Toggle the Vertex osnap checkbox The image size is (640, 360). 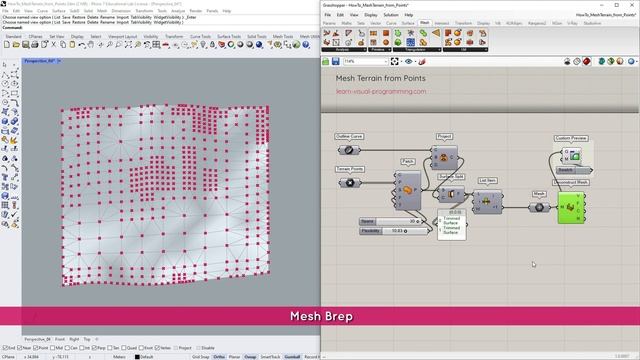pyautogui.click(x=157, y=348)
